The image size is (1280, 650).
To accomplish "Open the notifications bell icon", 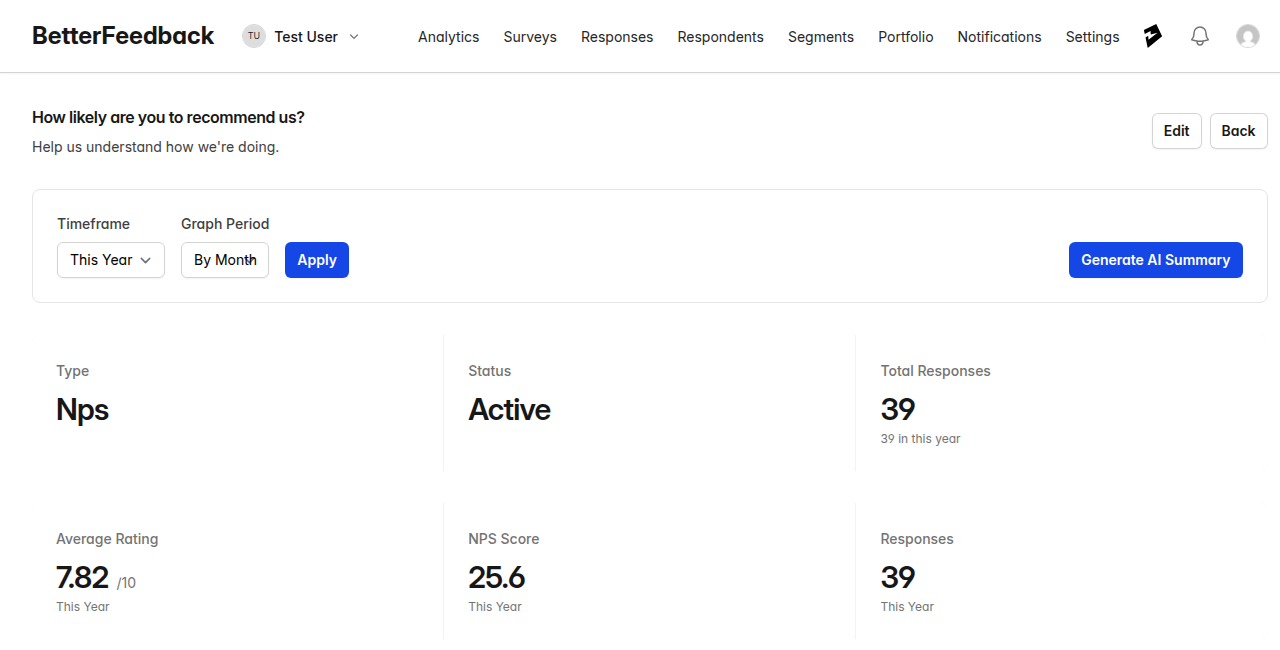I will [1200, 36].
